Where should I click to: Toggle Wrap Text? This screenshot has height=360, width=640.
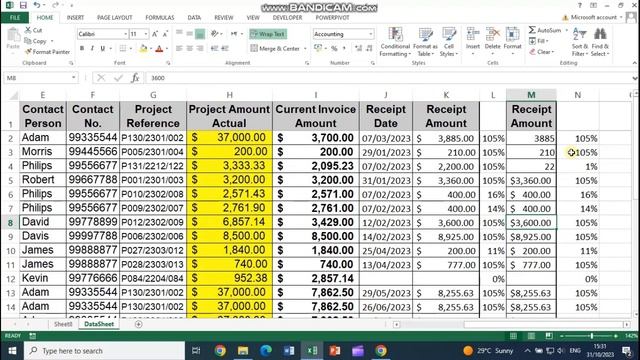tap(268, 34)
